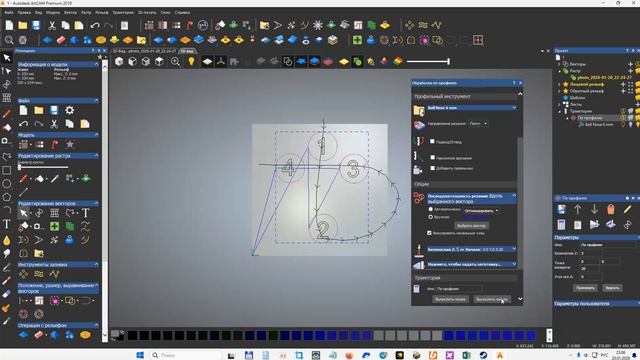
Task: Enable the Подвод/Отвод checkbox
Action: point(432,141)
